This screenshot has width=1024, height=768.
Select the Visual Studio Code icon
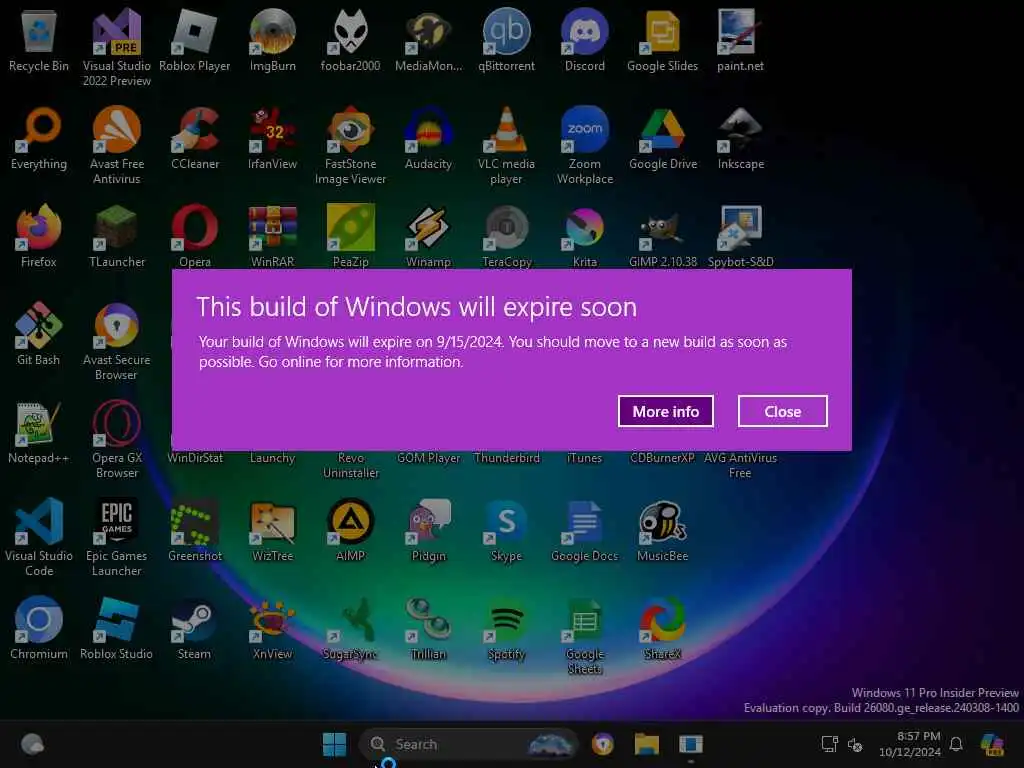tap(39, 537)
